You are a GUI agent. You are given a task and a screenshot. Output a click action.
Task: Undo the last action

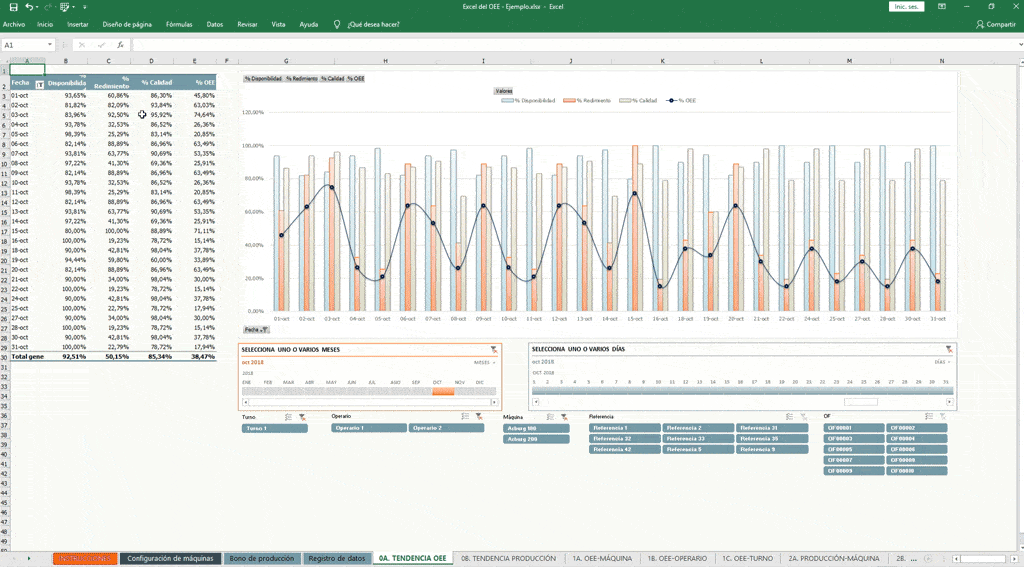pyautogui.click(x=28, y=7)
